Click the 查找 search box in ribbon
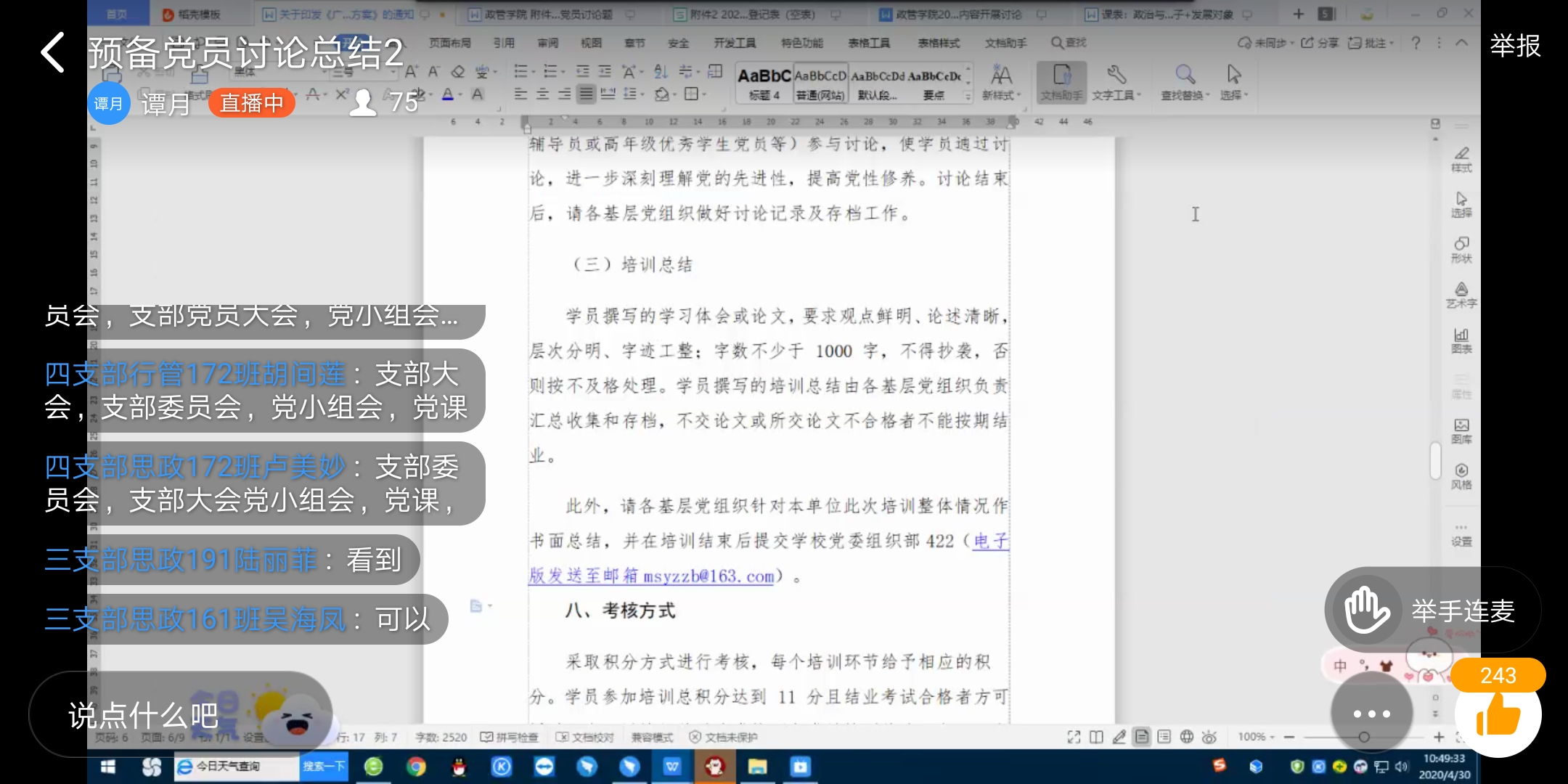 1069,43
